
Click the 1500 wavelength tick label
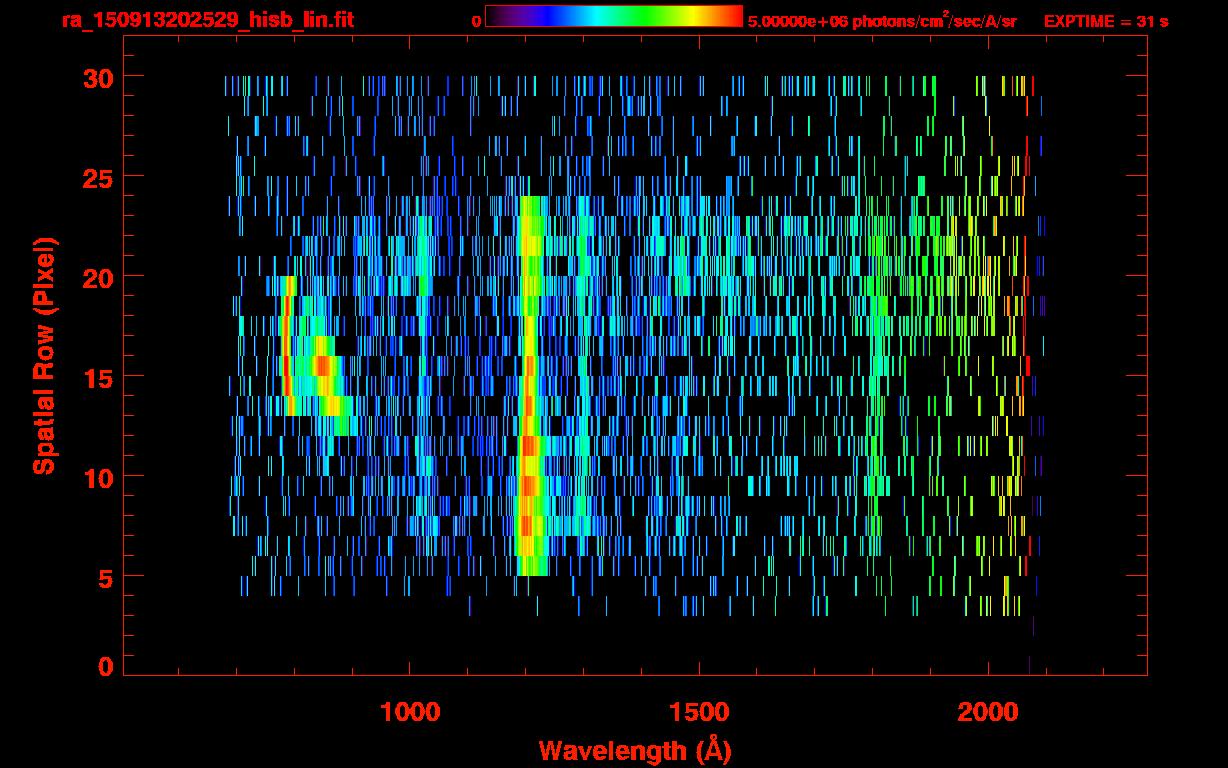pyautogui.click(x=698, y=712)
